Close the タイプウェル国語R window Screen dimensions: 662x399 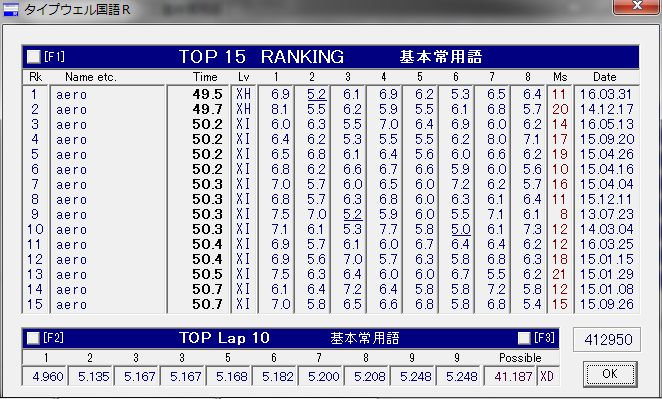(636, 7)
